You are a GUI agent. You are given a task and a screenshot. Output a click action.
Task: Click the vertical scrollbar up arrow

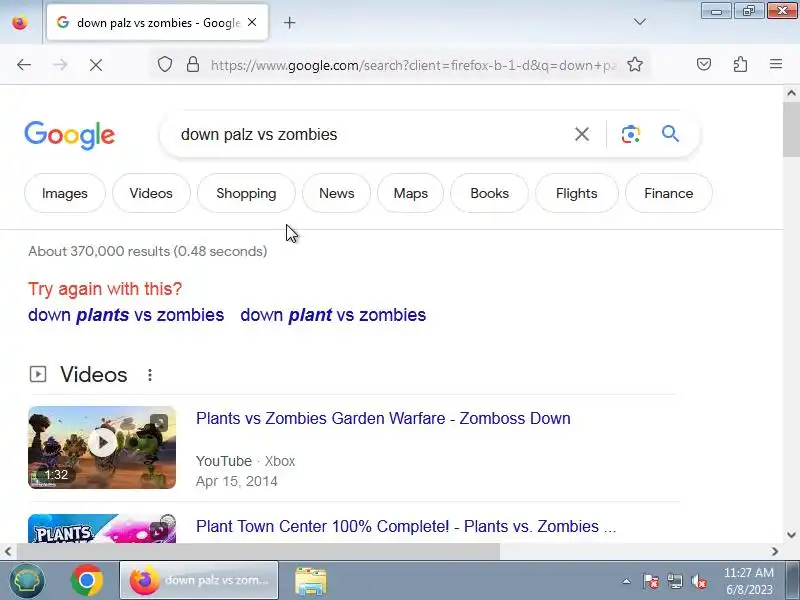point(791,93)
